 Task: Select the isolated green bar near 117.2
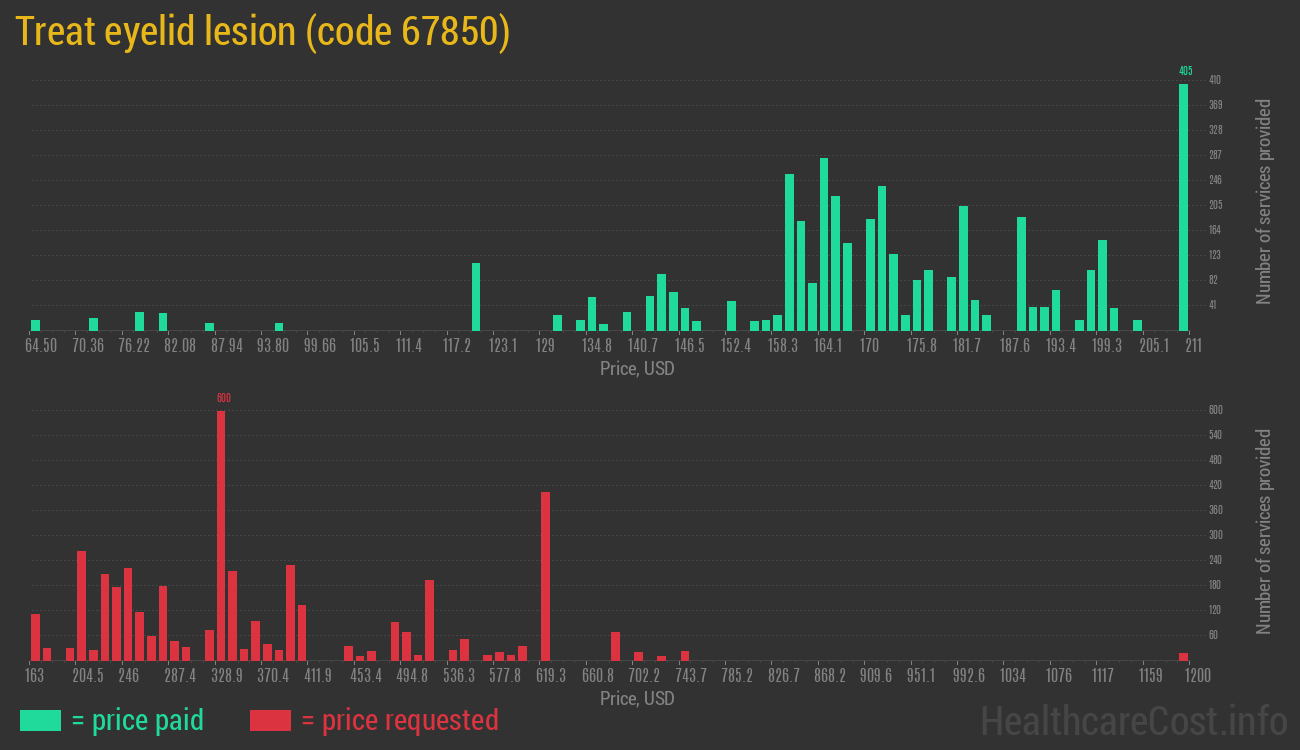click(476, 297)
